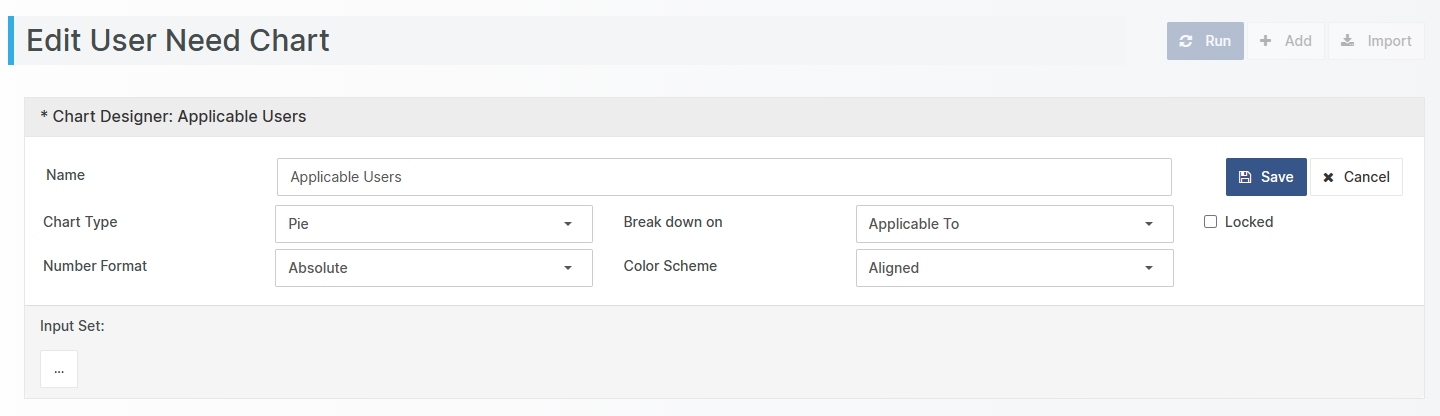Viewport: 1440px width, 416px height.
Task: Click the Chart Type label
Action: click(x=80, y=222)
